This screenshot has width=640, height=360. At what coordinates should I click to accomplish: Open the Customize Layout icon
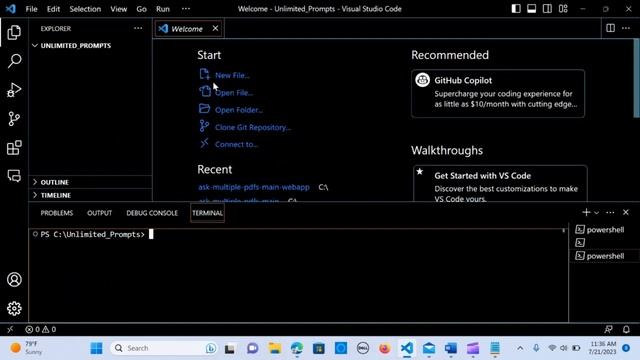tap(563, 9)
